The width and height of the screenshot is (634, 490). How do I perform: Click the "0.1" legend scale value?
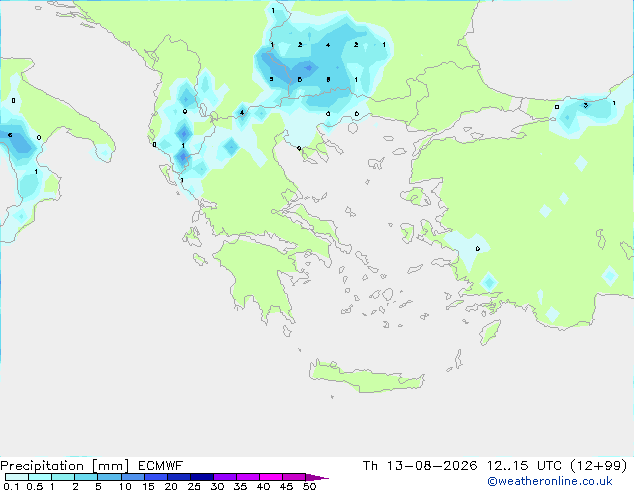11,486
